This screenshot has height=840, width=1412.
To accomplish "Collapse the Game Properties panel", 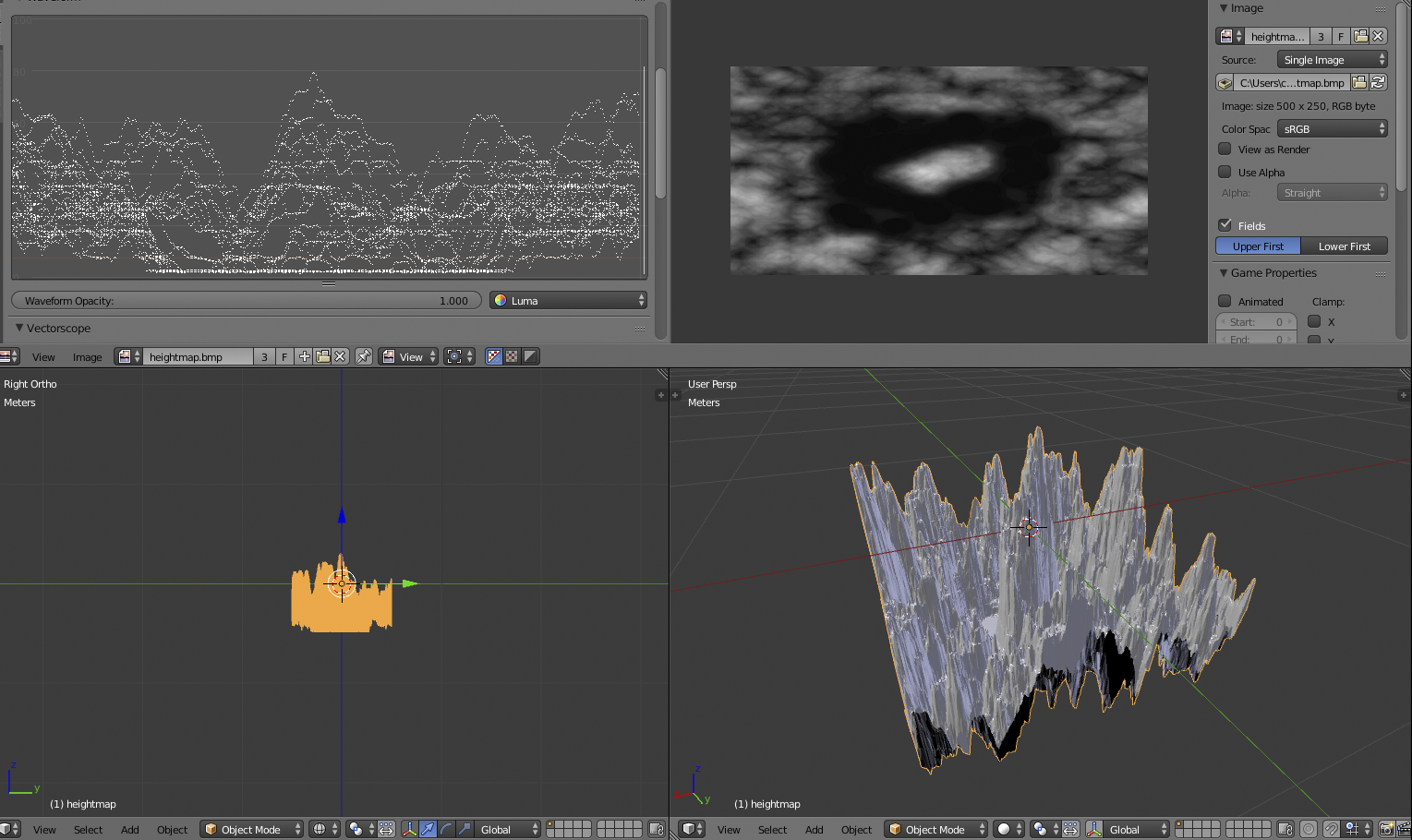I will point(1224,273).
